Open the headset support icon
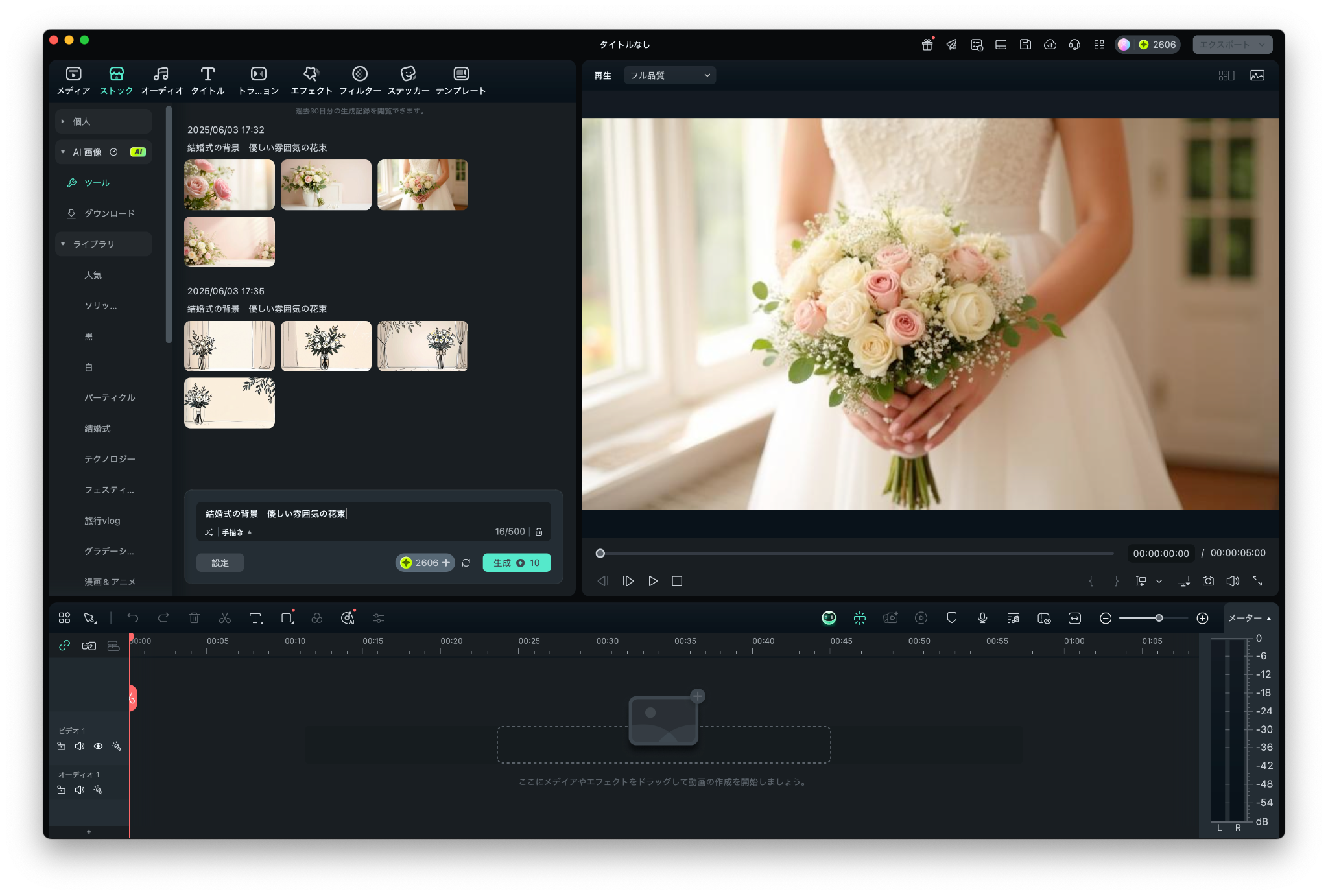The width and height of the screenshot is (1328, 896). click(1074, 45)
